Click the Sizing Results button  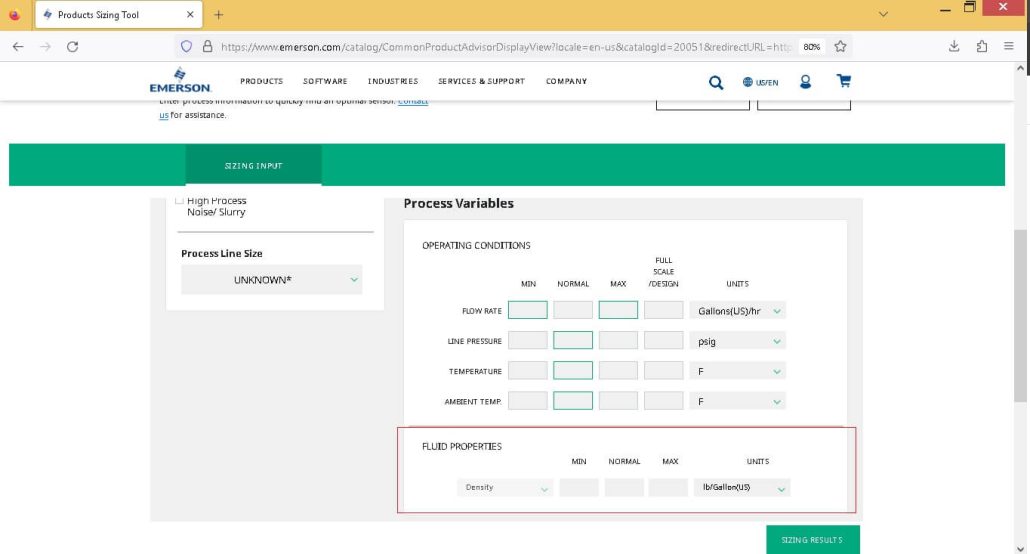coord(813,540)
